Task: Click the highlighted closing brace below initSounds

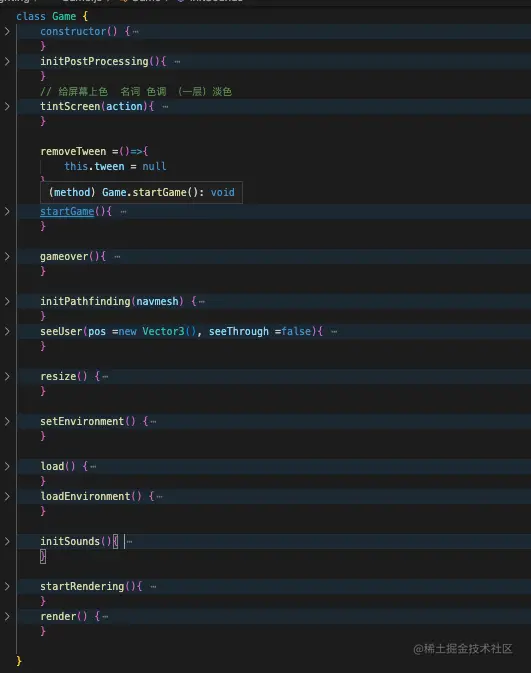Action: click(43, 557)
